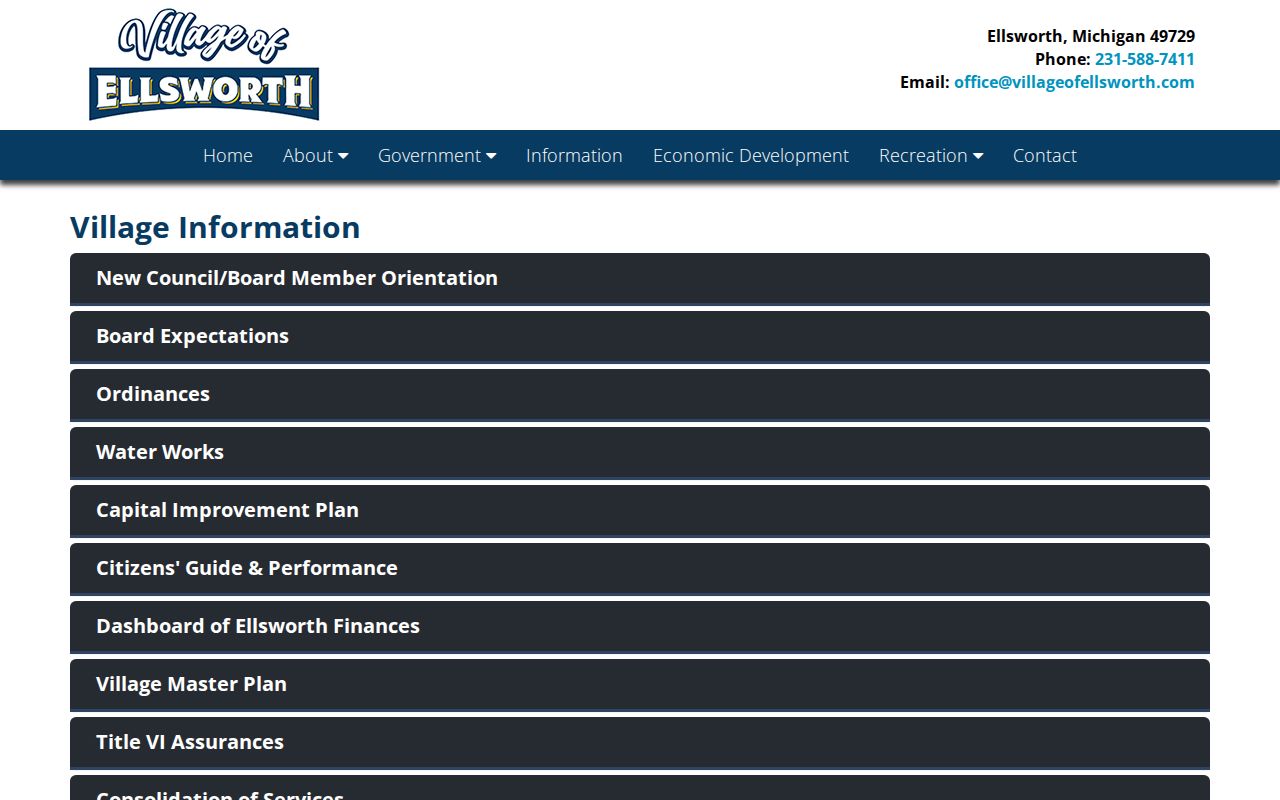This screenshot has width=1280, height=800.
Task: Open the Contact page
Action: [1045, 155]
